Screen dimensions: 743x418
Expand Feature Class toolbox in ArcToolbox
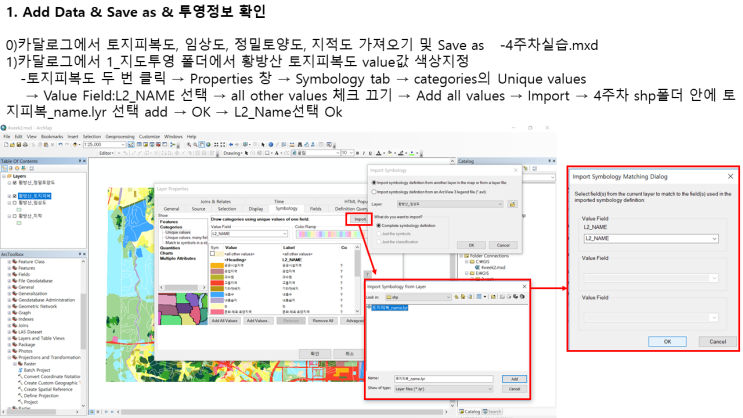(9, 262)
